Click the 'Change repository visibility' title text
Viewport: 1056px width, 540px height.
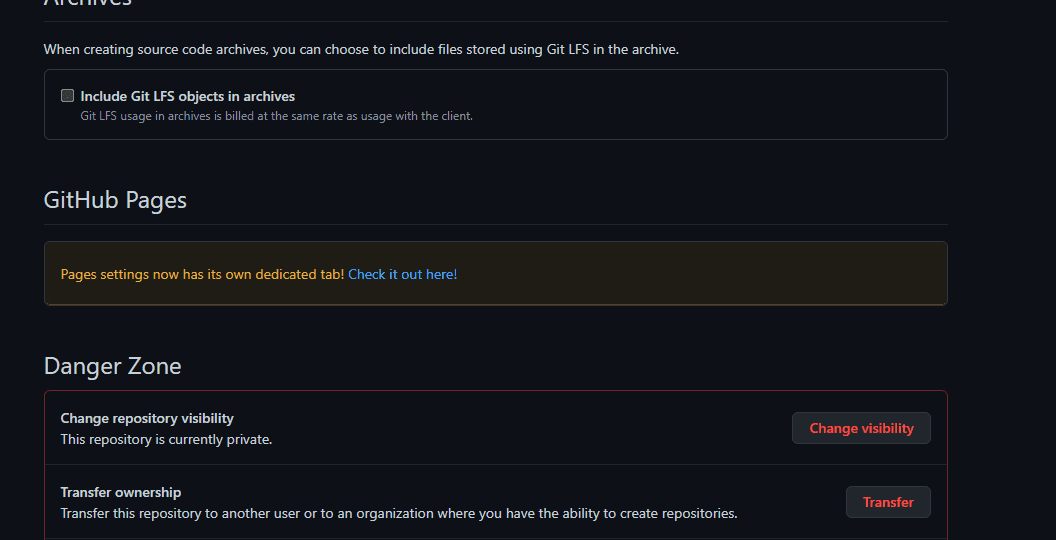pyautogui.click(x=147, y=418)
